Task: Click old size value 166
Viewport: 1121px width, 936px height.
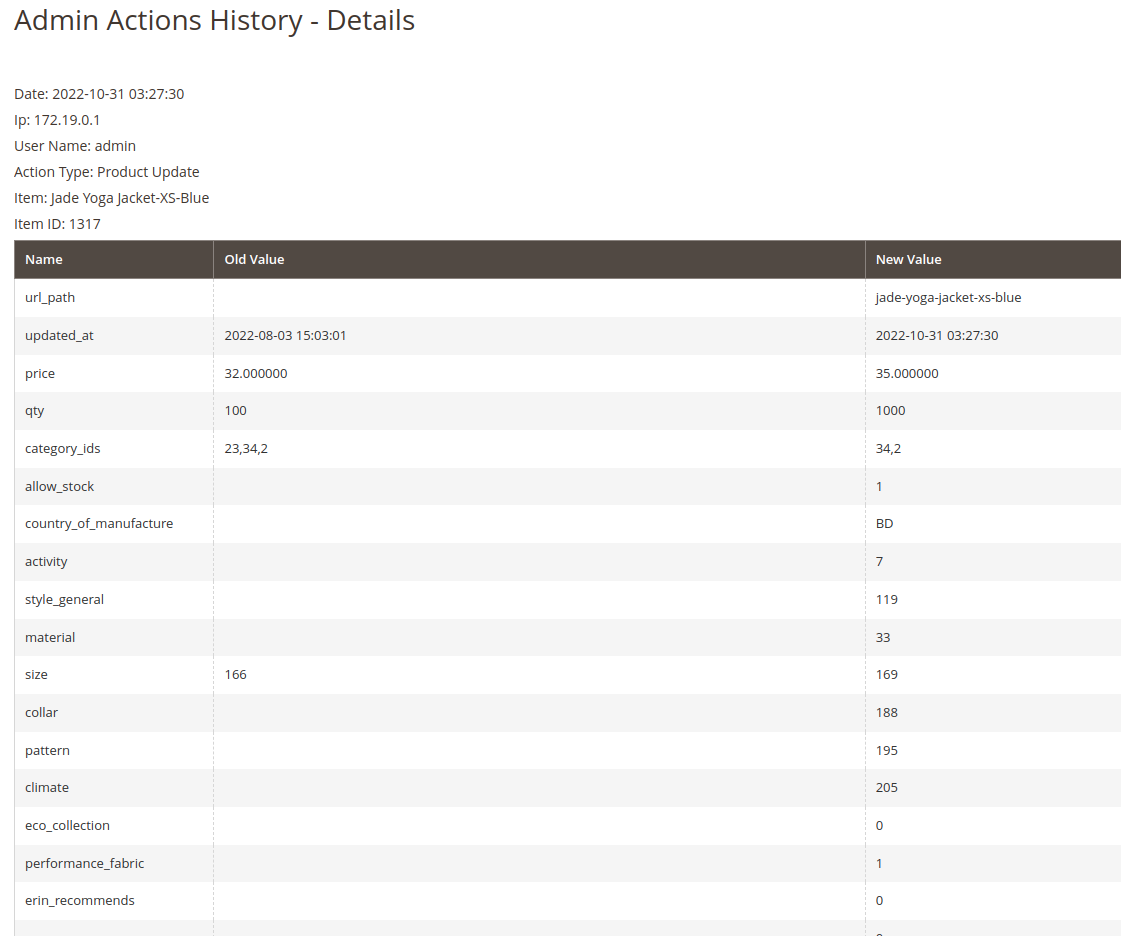Action: click(235, 674)
